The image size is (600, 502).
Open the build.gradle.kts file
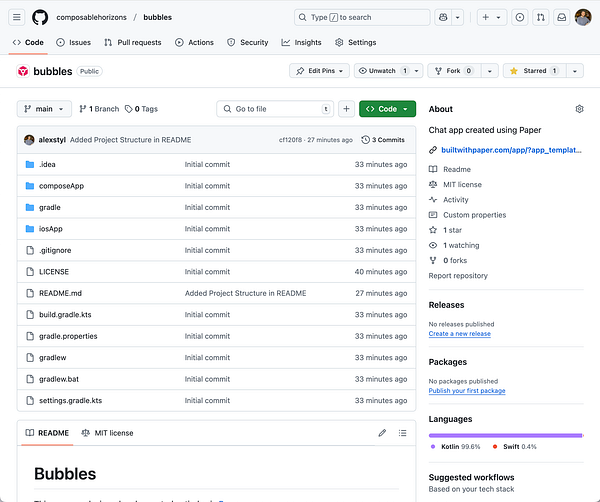click(x=65, y=315)
